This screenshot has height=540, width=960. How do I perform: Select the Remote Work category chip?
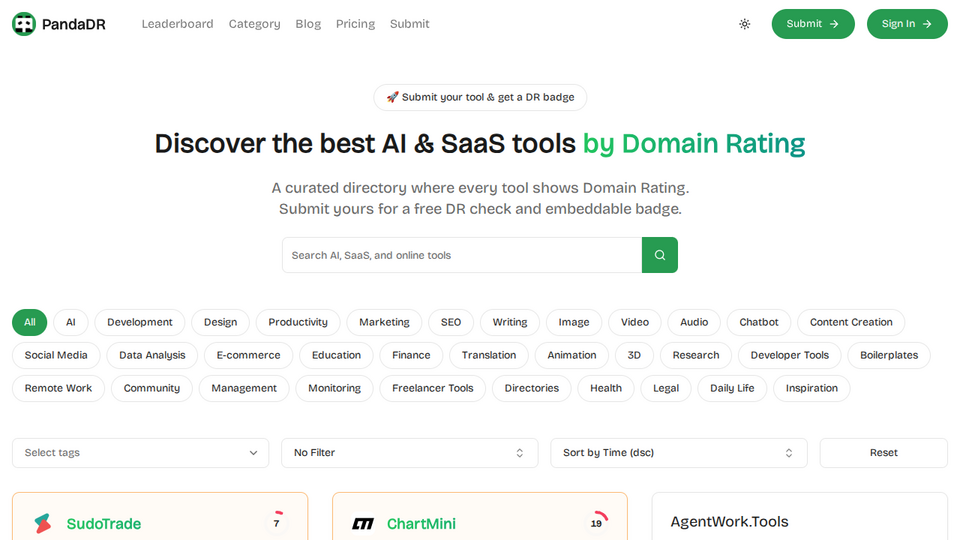coord(58,388)
